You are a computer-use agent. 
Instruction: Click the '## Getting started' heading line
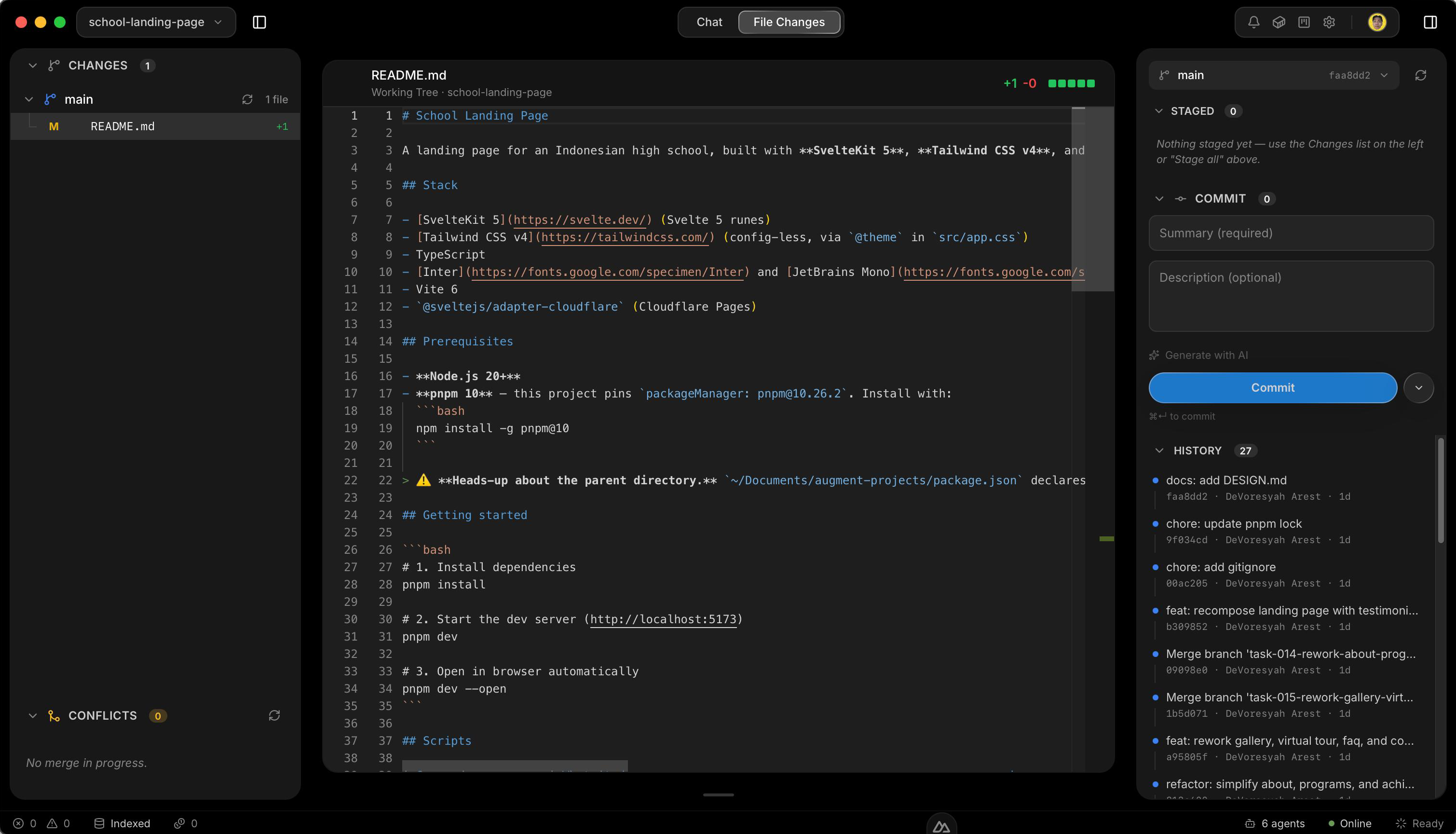(464, 516)
